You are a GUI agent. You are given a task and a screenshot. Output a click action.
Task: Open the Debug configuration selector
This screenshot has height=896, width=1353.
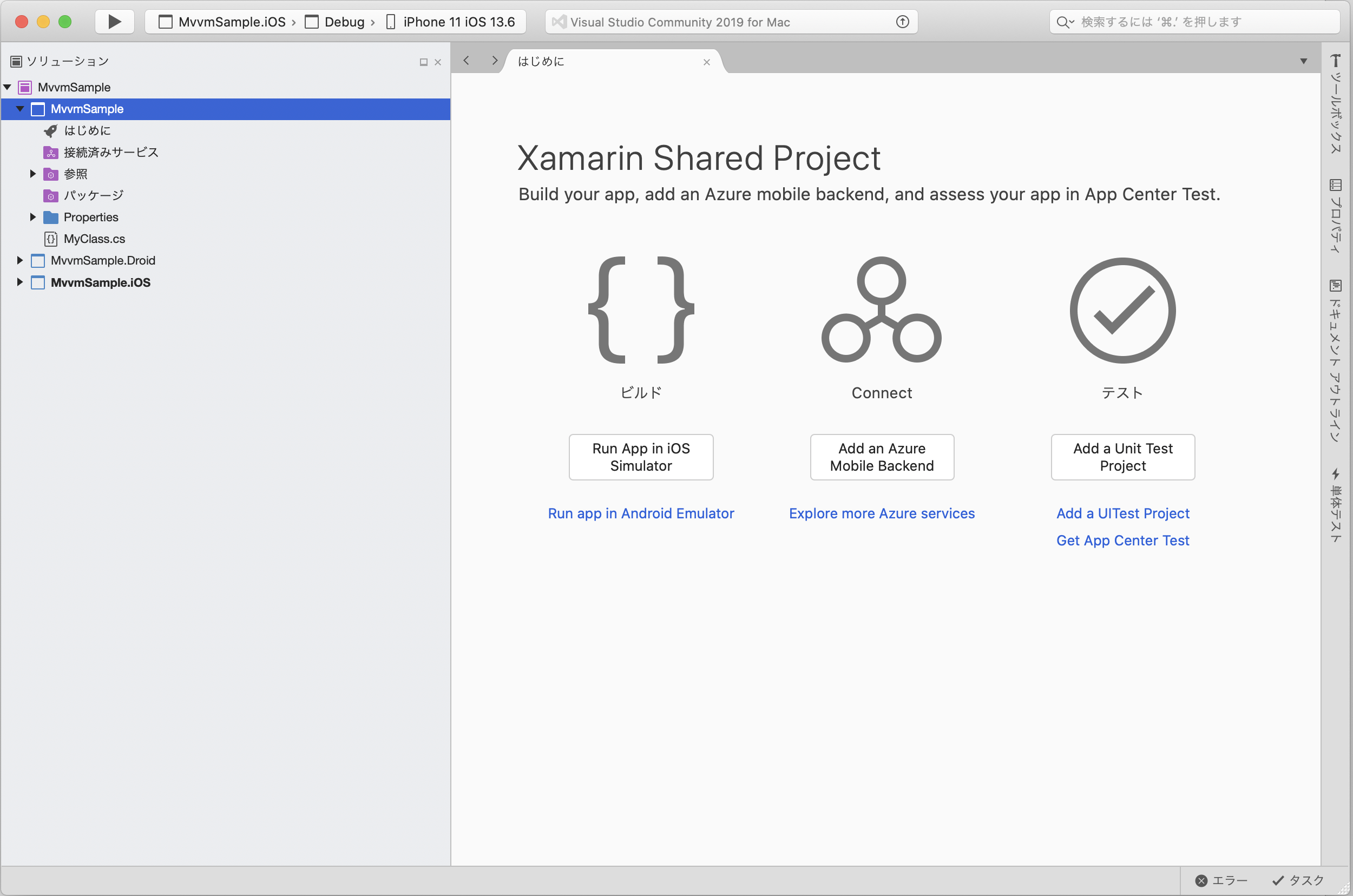[x=343, y=22]
